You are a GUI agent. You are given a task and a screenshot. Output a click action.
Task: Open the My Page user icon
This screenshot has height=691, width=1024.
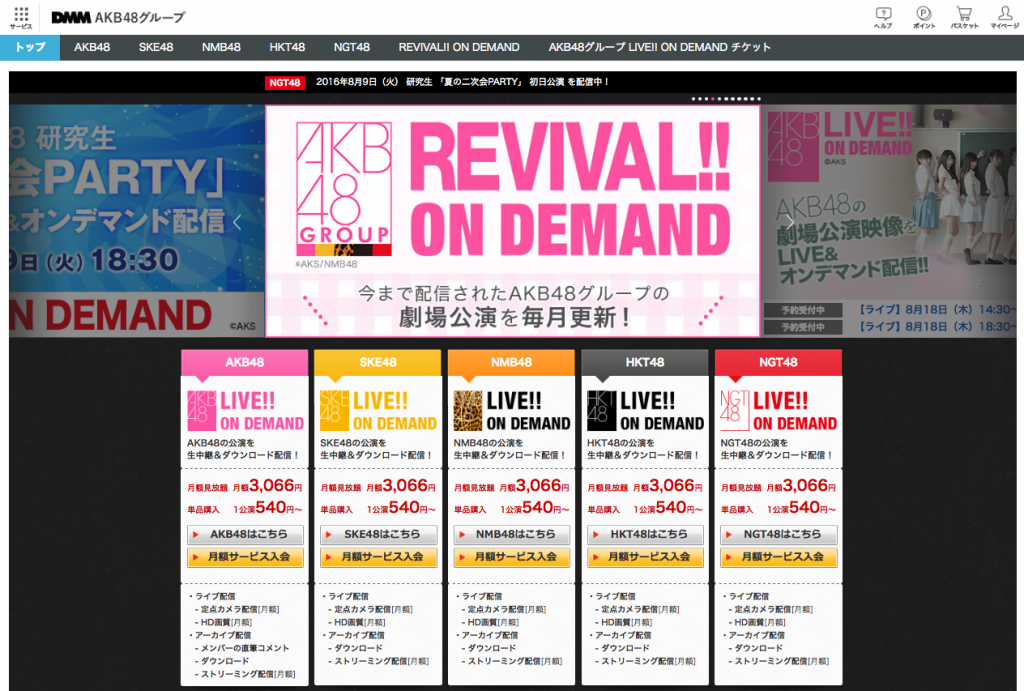1004,17
